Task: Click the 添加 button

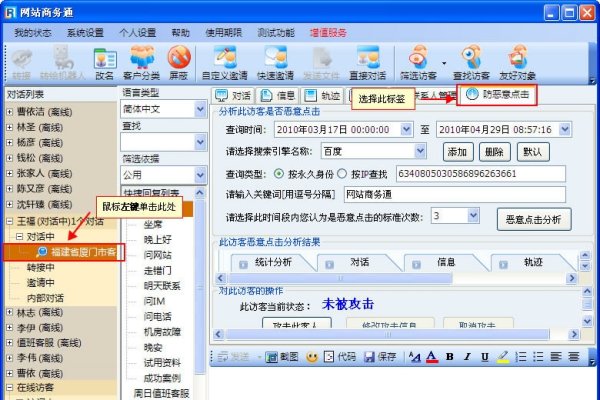Action: coord(457,152)
